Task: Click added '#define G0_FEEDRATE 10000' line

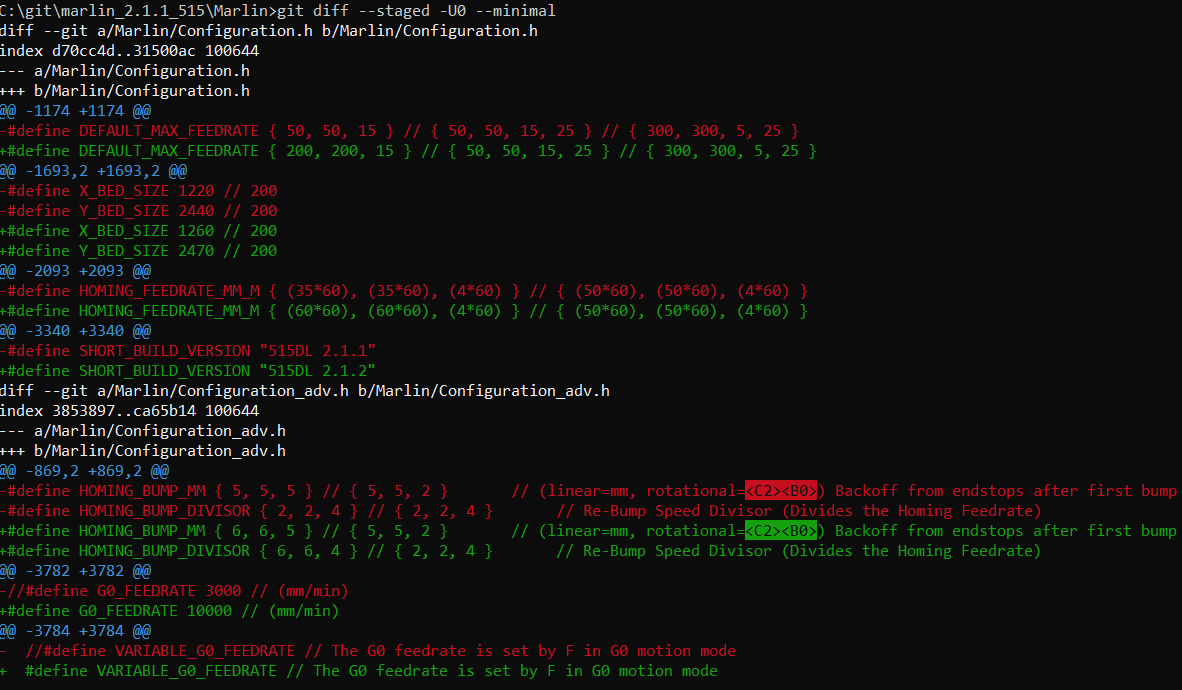Action: [170, 610]
